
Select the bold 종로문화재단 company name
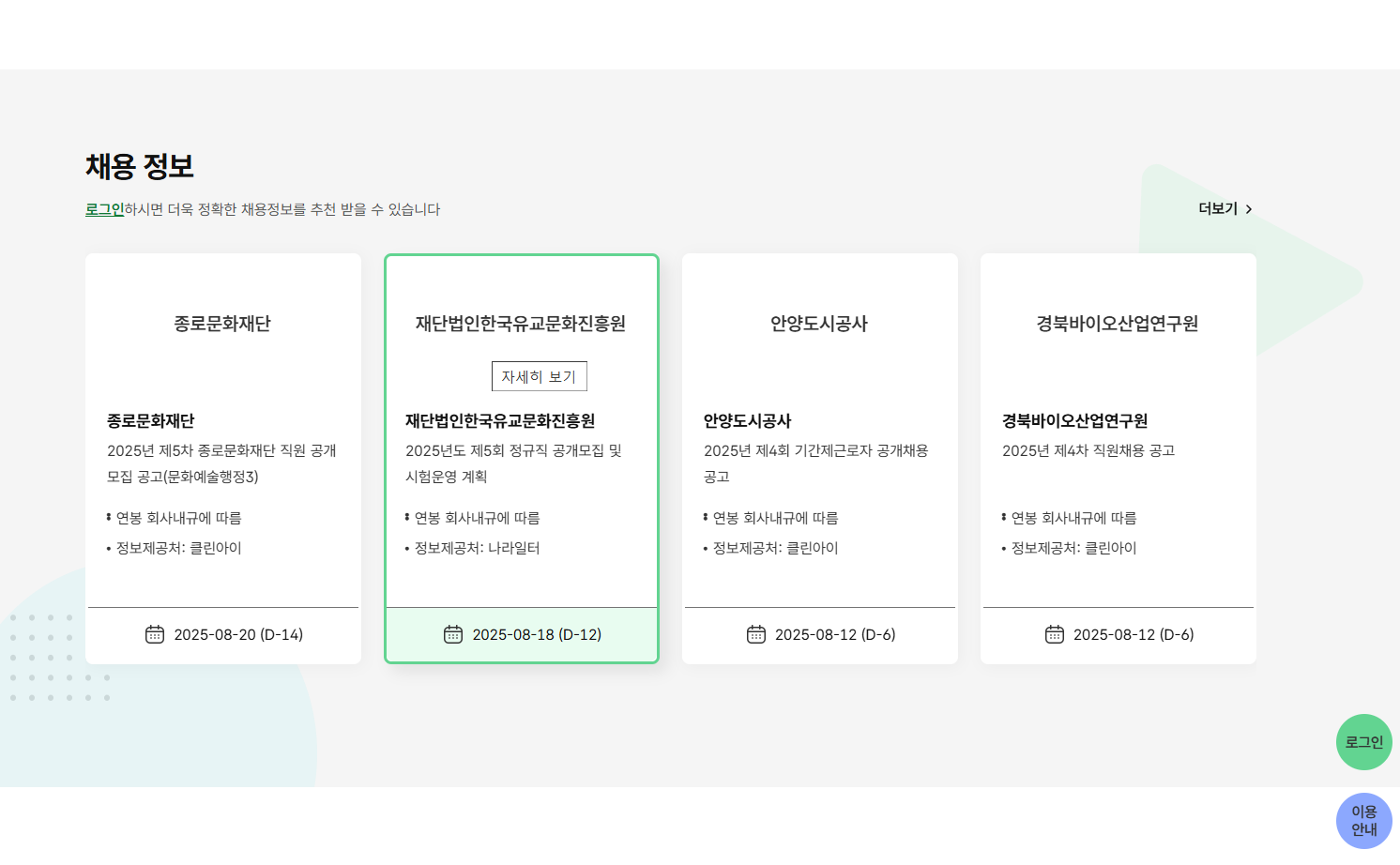tap(151, 421)
